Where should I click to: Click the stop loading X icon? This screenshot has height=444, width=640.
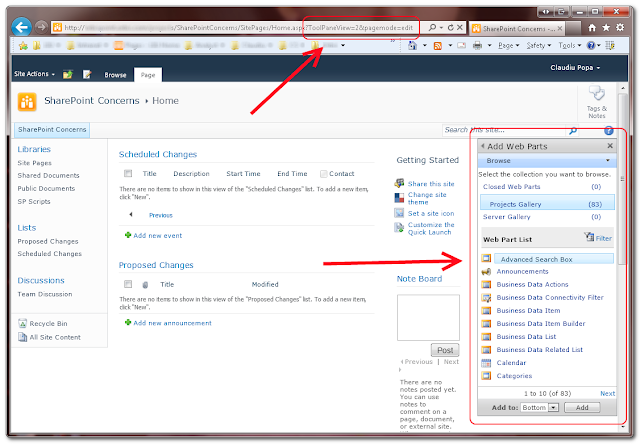point(460,27)
